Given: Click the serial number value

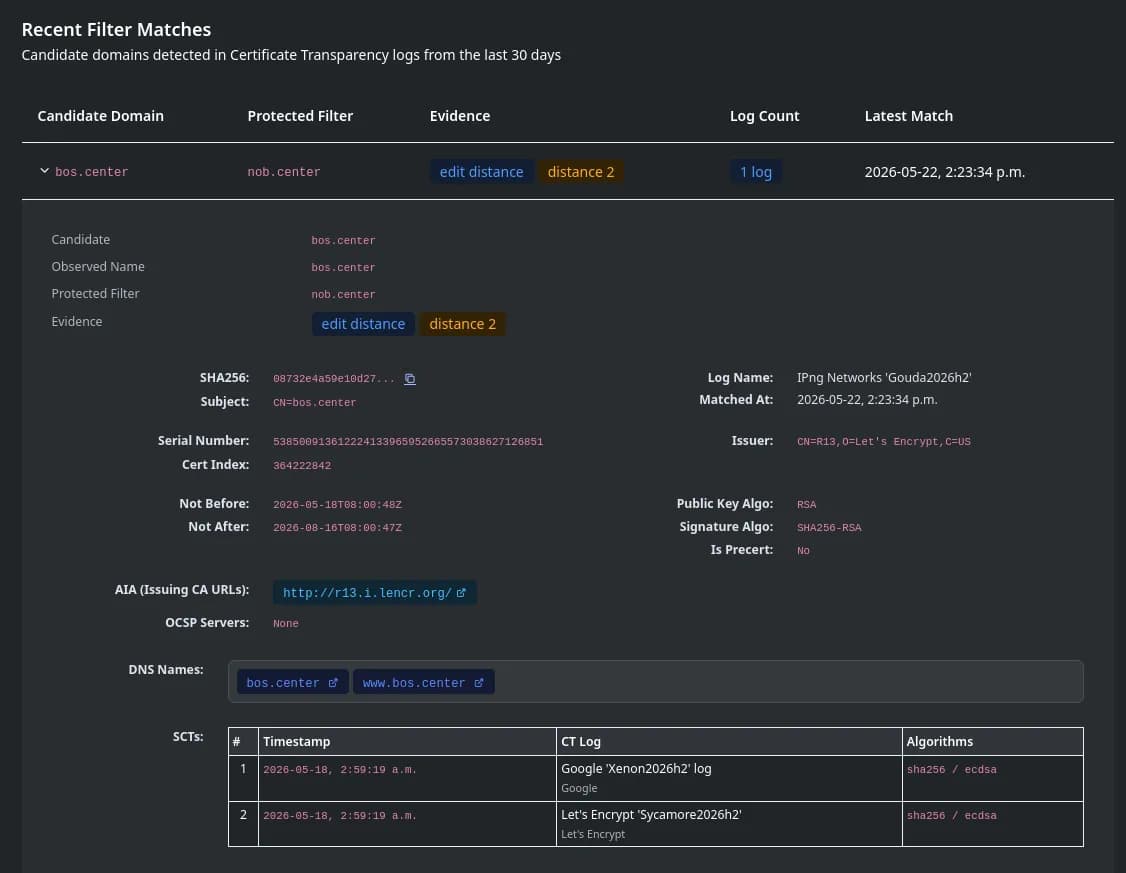Looking at the screenshot, I should pyautogui.click(x=408, y=442).
